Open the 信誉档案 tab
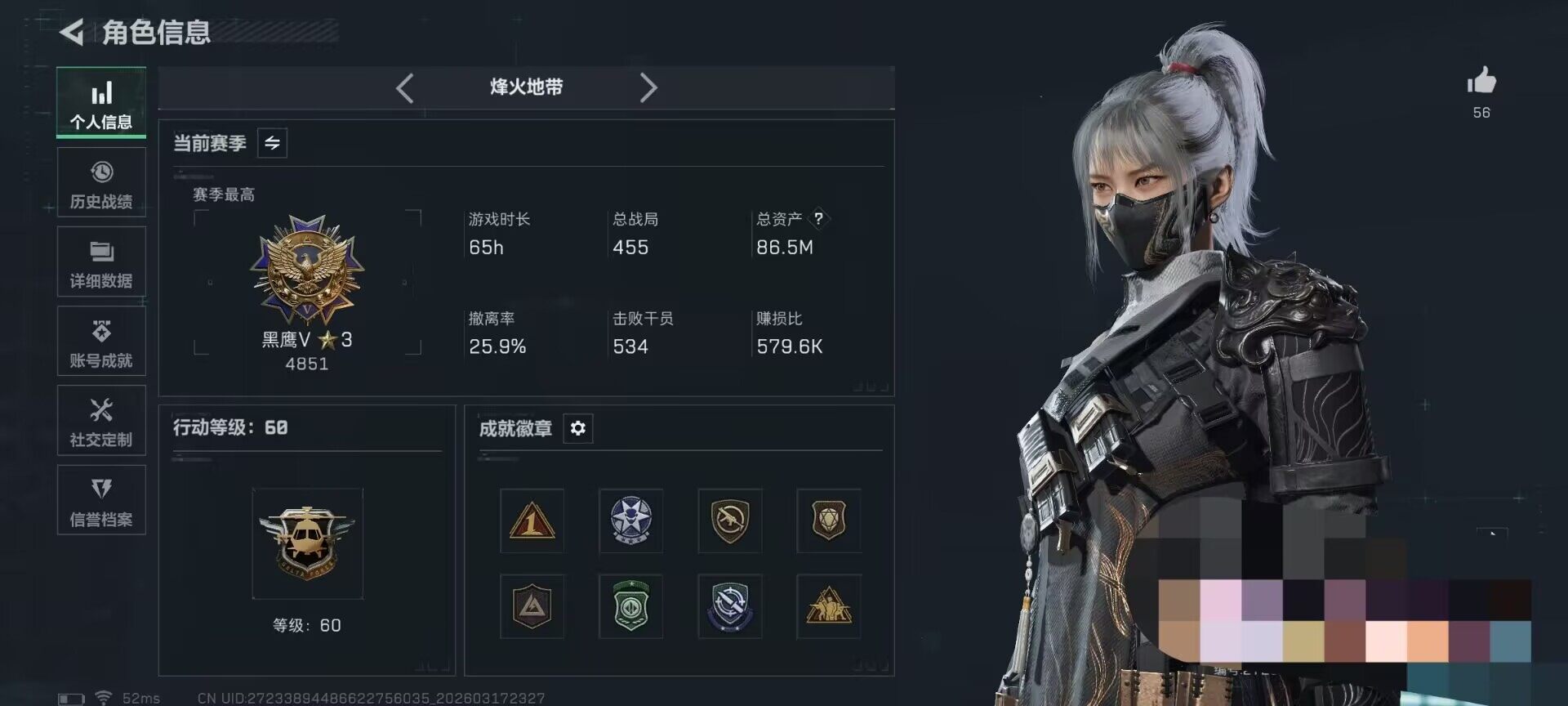The image size is (1568, 706). pyautogui.click(x=101, y=500)
